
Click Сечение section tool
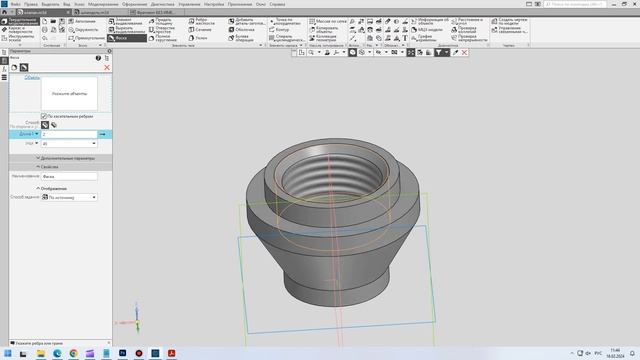click(200, 30)
